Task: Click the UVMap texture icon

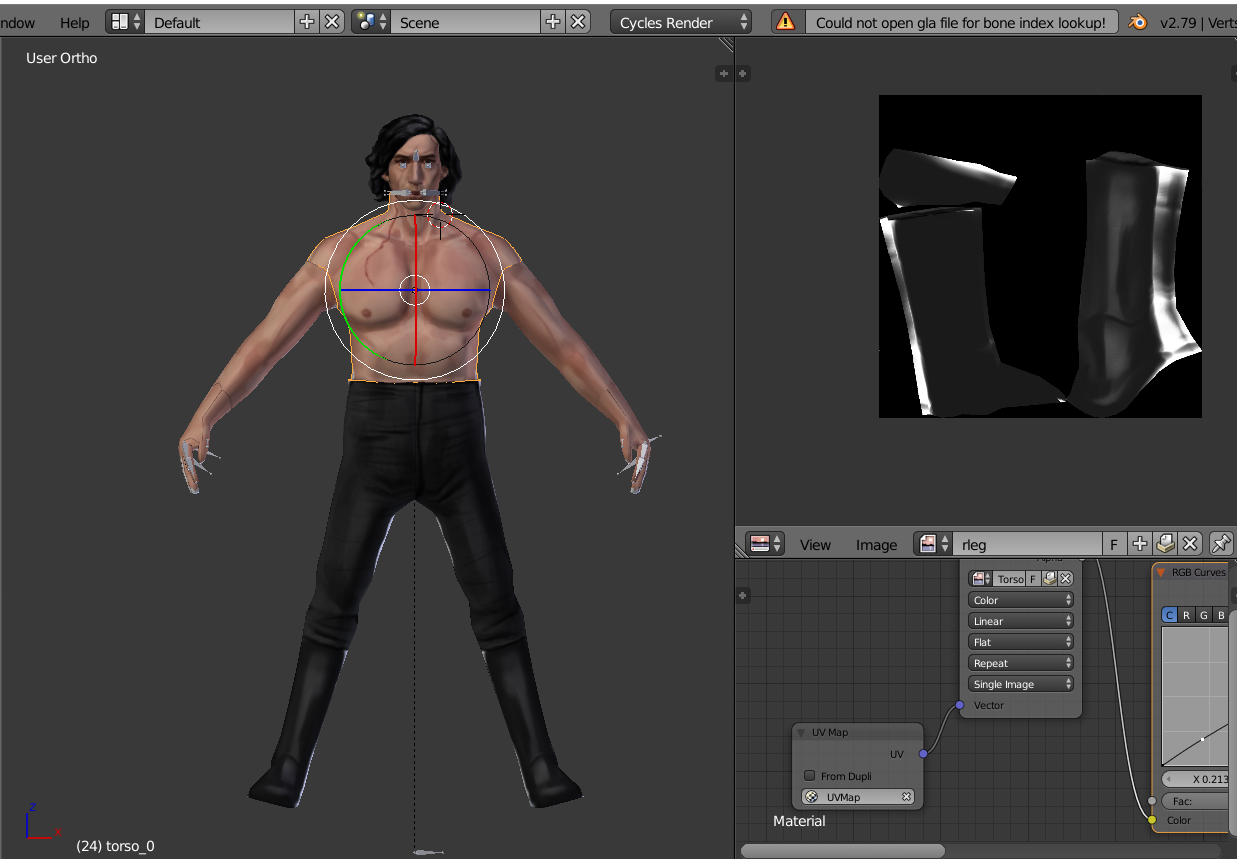Action: click(x=812, y=797)
